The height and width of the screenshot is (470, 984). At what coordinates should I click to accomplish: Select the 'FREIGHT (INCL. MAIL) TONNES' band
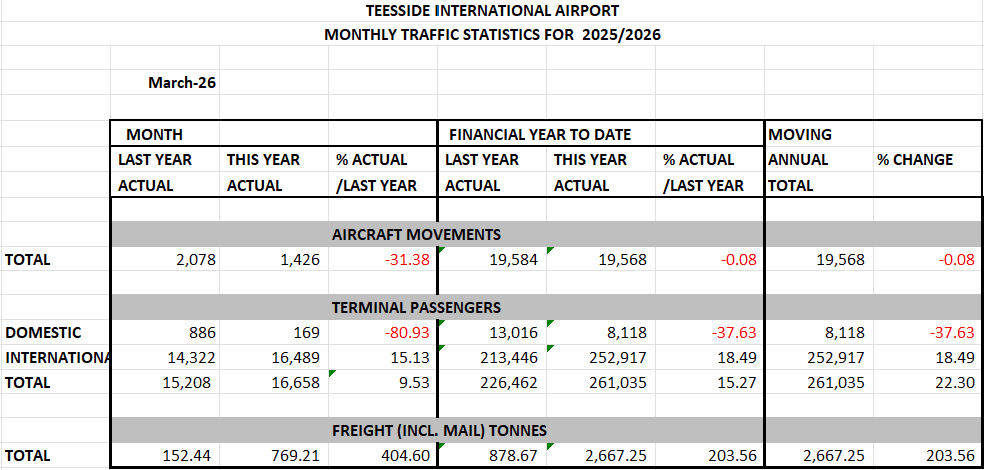point(439,431)
